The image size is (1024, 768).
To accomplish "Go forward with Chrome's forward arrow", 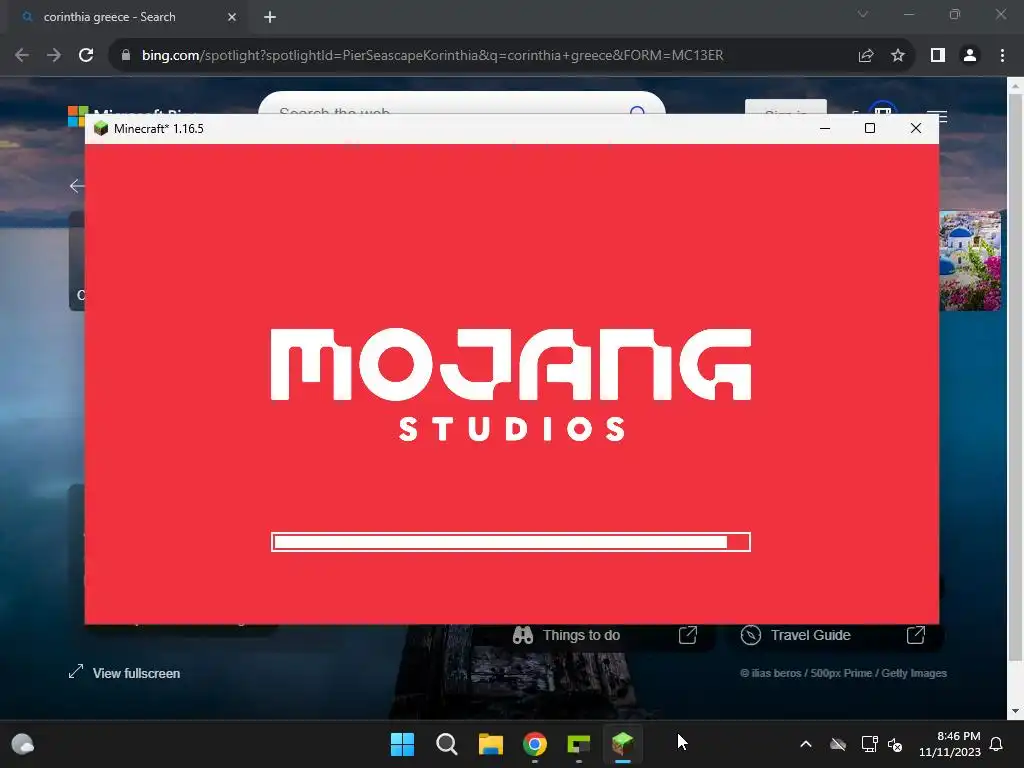I will point(54,56).
